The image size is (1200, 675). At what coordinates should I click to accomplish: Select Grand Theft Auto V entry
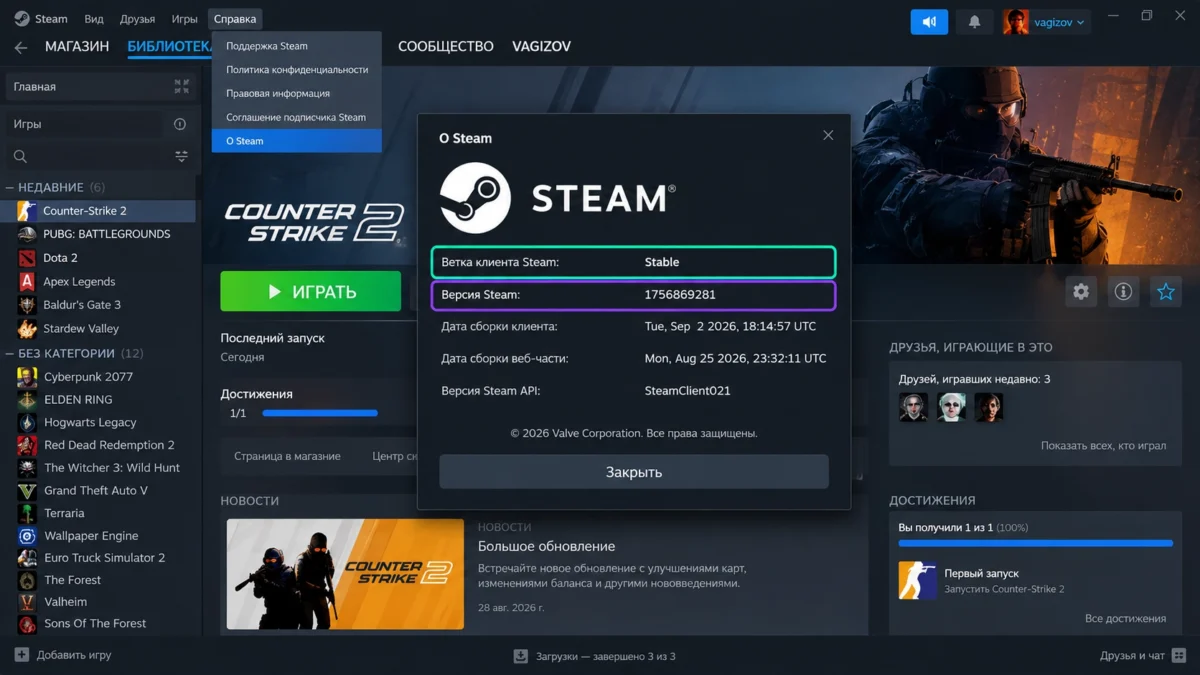[x=98, y=491]
